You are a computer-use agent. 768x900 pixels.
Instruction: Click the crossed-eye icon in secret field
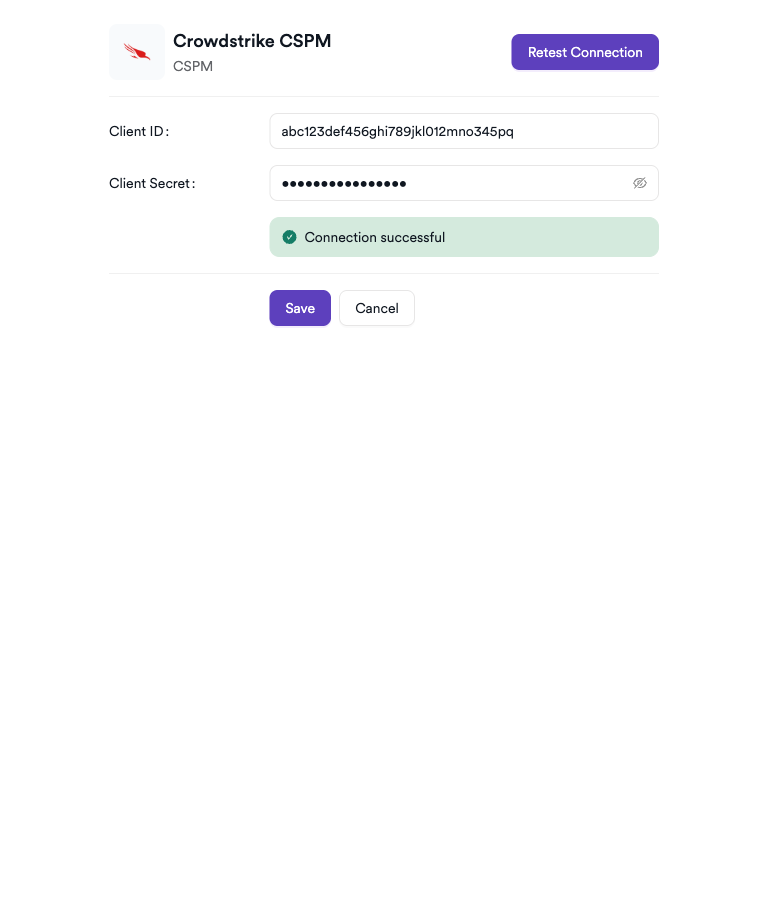point(639,183)
